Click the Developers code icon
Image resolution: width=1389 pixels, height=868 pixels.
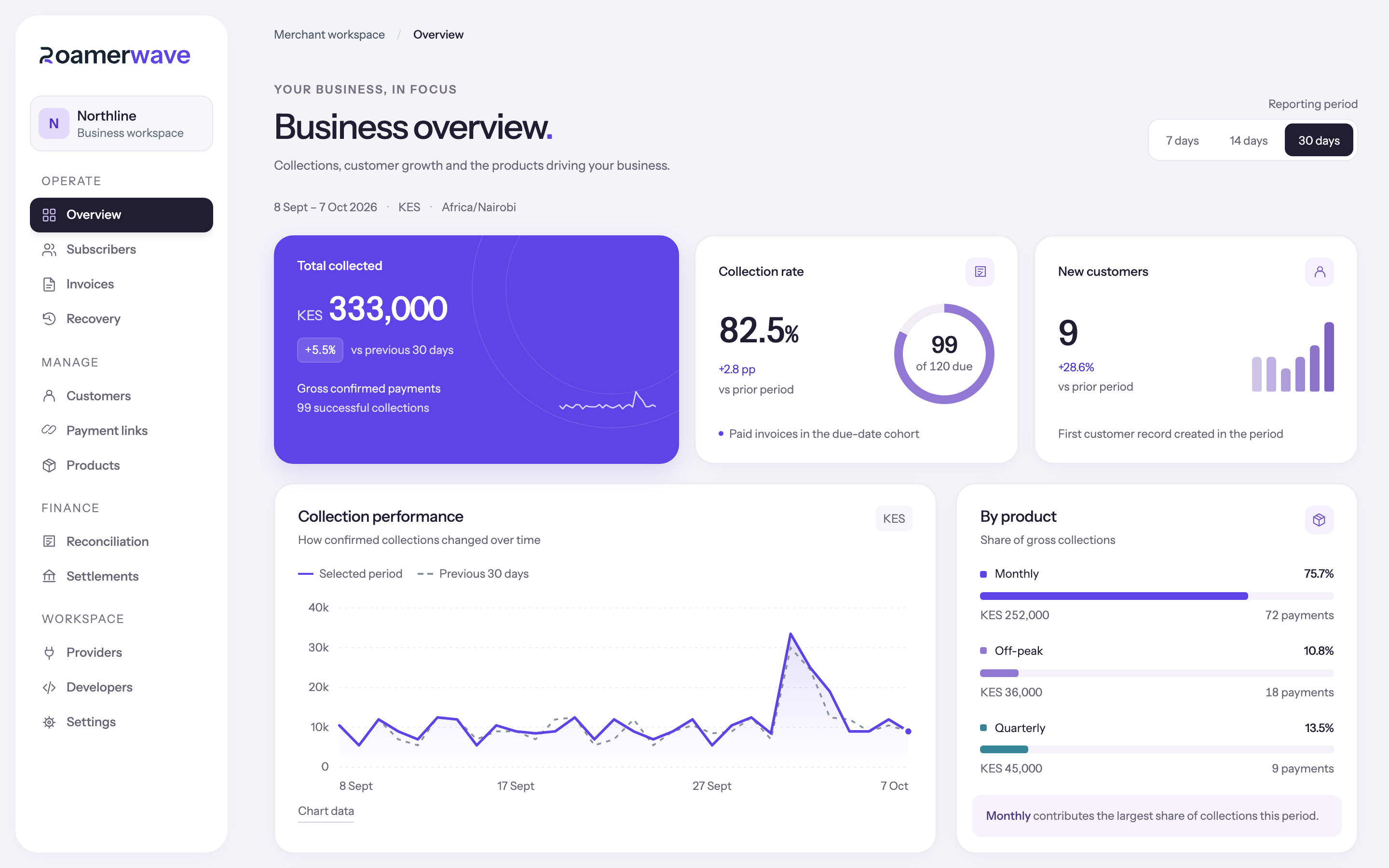click(49, 687)
